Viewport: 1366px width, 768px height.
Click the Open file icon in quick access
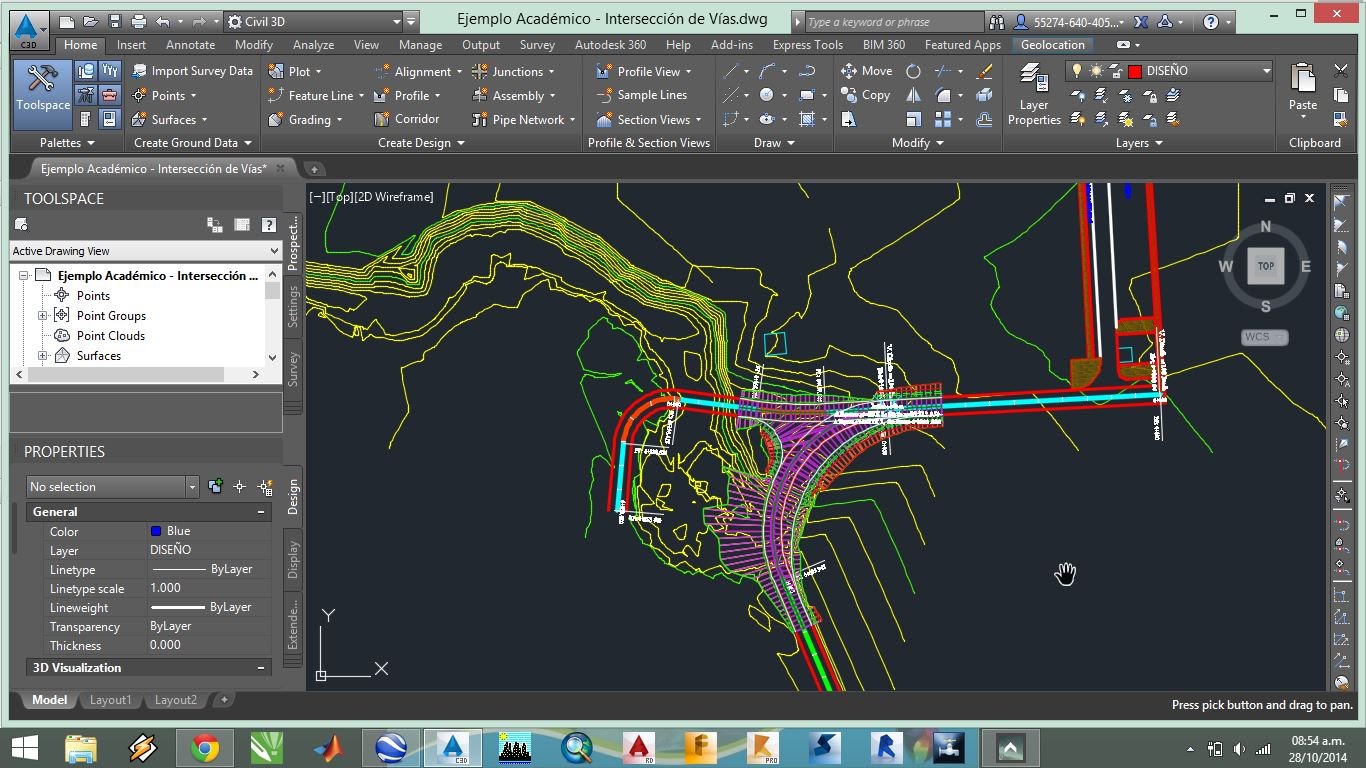(91, 21)
